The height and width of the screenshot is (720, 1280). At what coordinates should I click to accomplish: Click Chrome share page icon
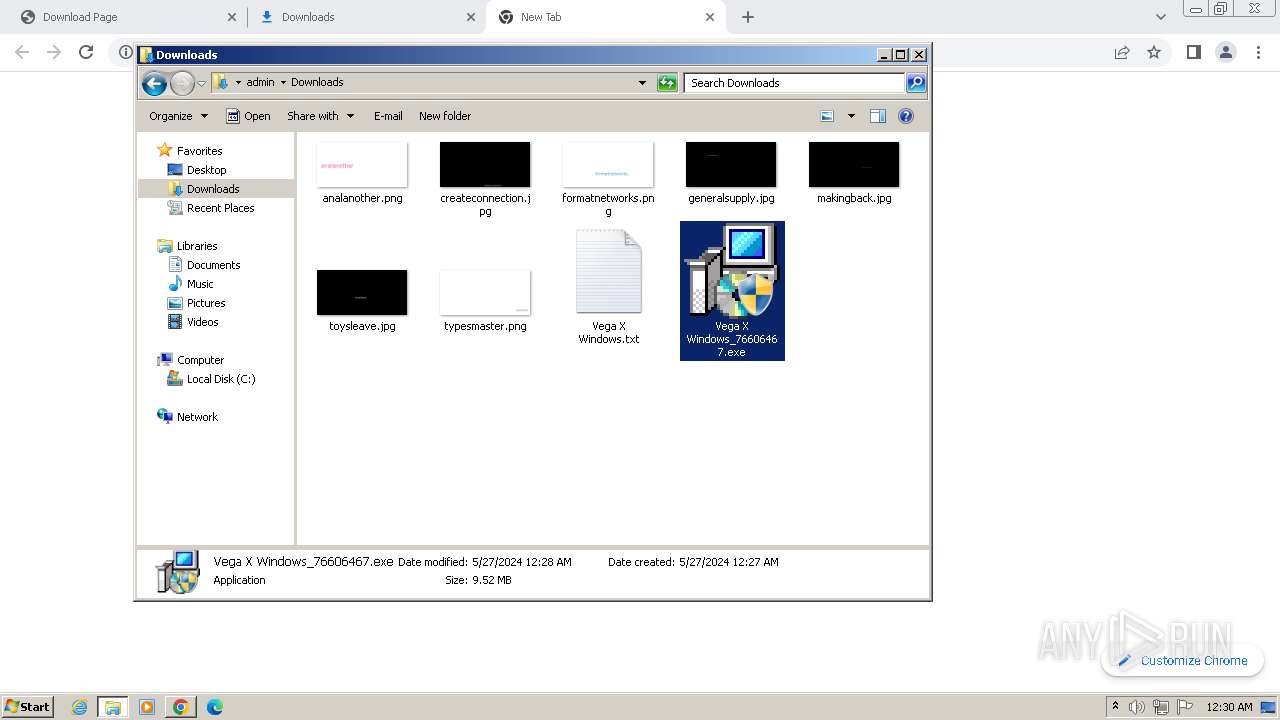point(1122,52)
